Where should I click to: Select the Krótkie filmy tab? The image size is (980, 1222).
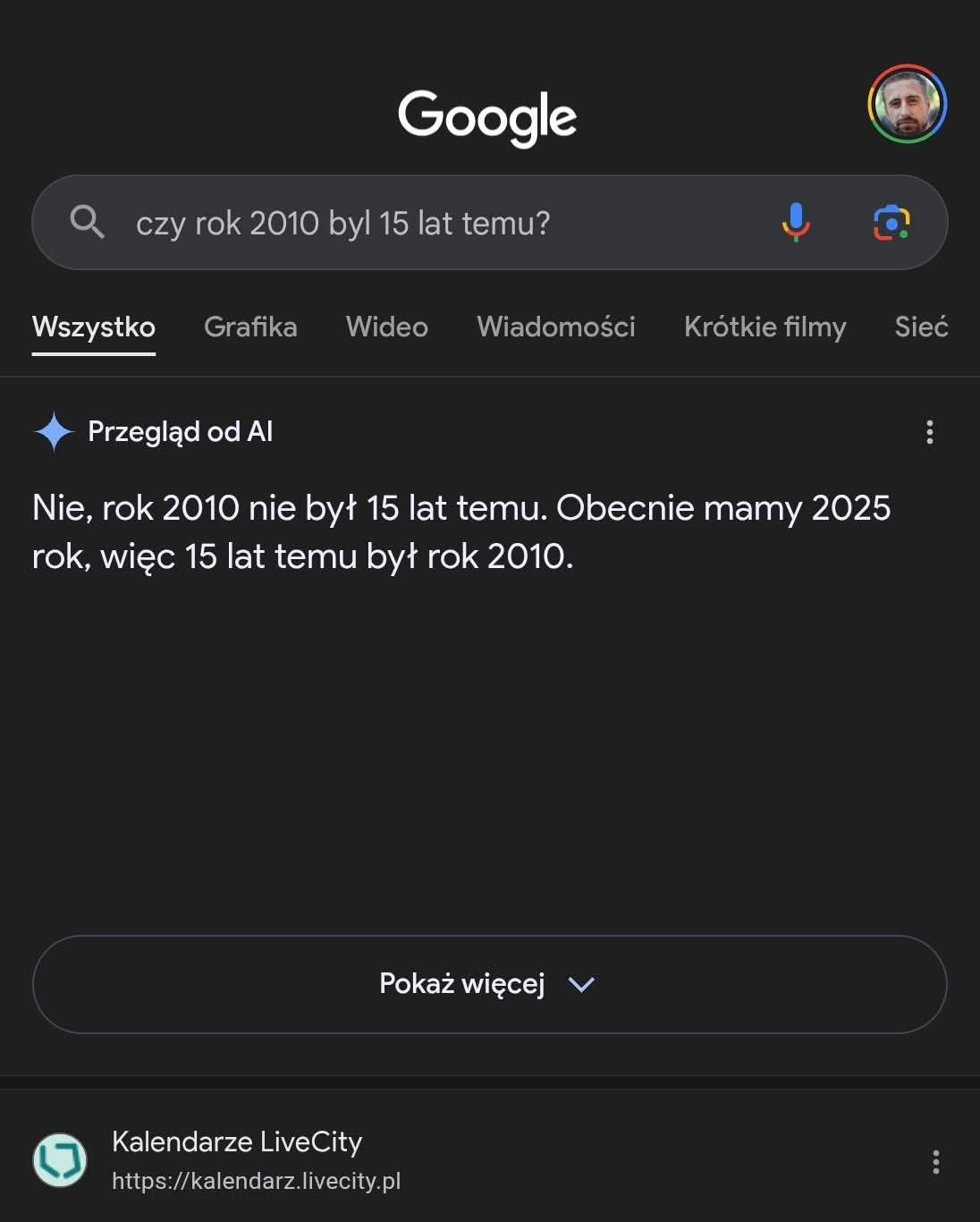[765, 327]
